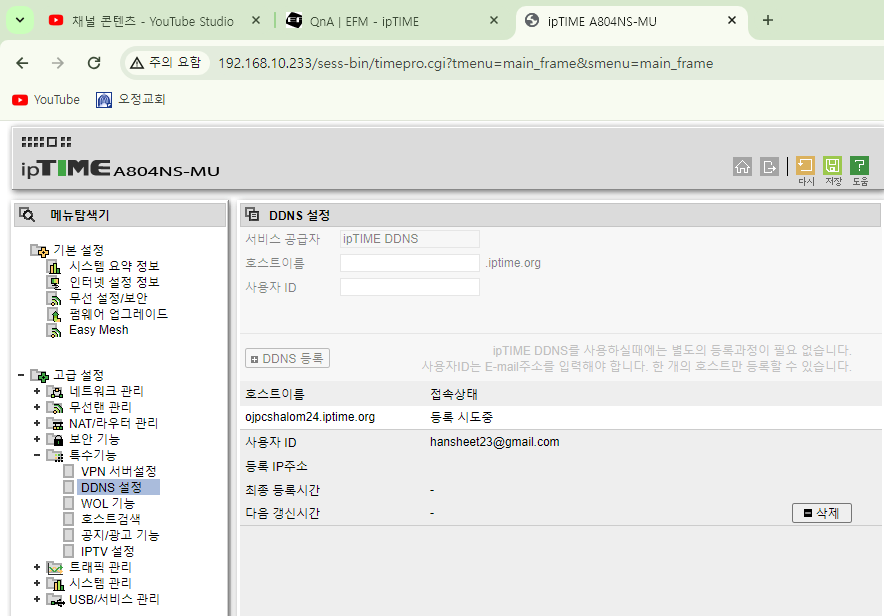Click the 호스트이름 input field

click(410, 263)
